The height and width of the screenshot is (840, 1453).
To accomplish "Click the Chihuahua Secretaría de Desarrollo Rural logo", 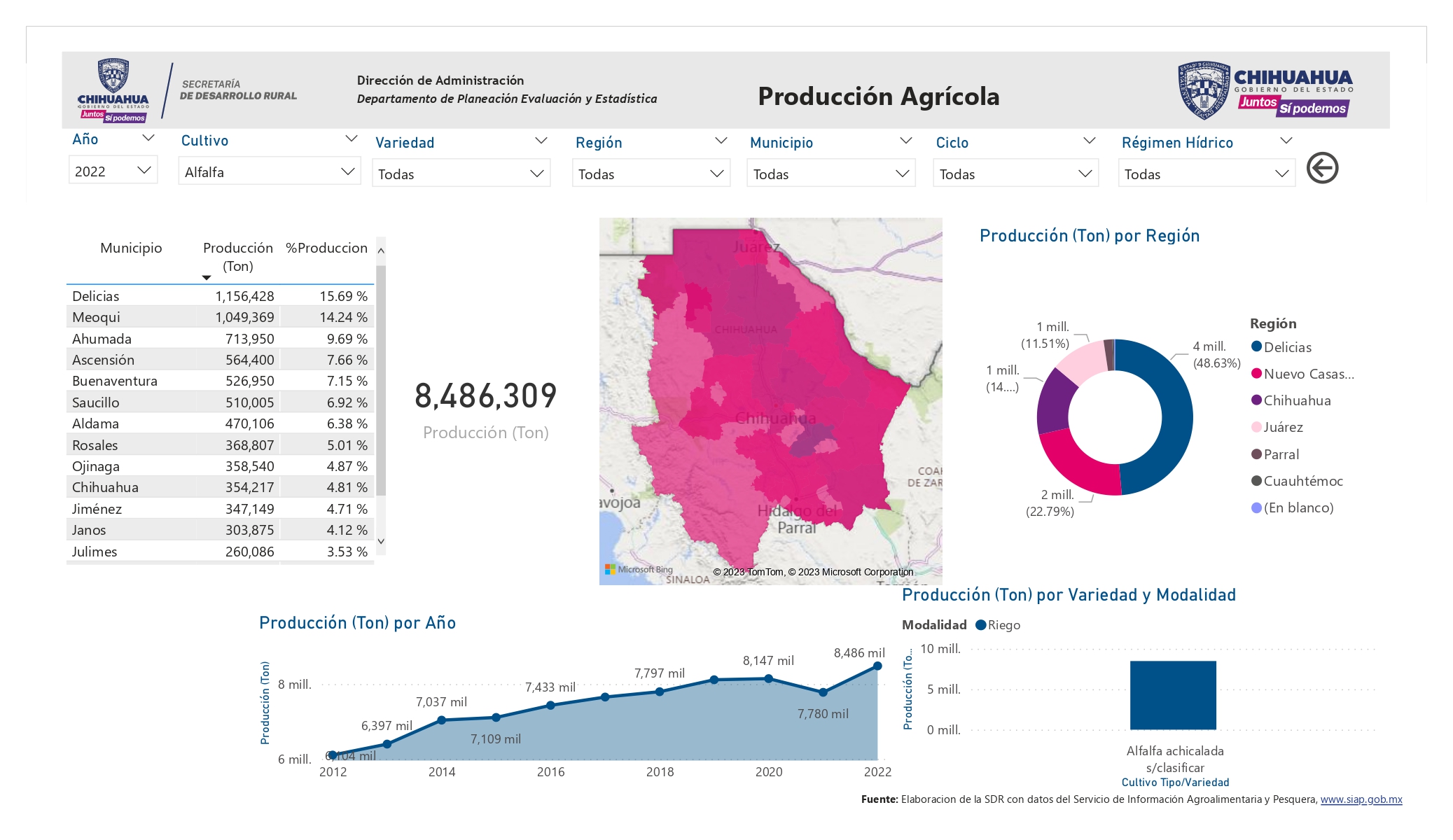I will point(187,91).
